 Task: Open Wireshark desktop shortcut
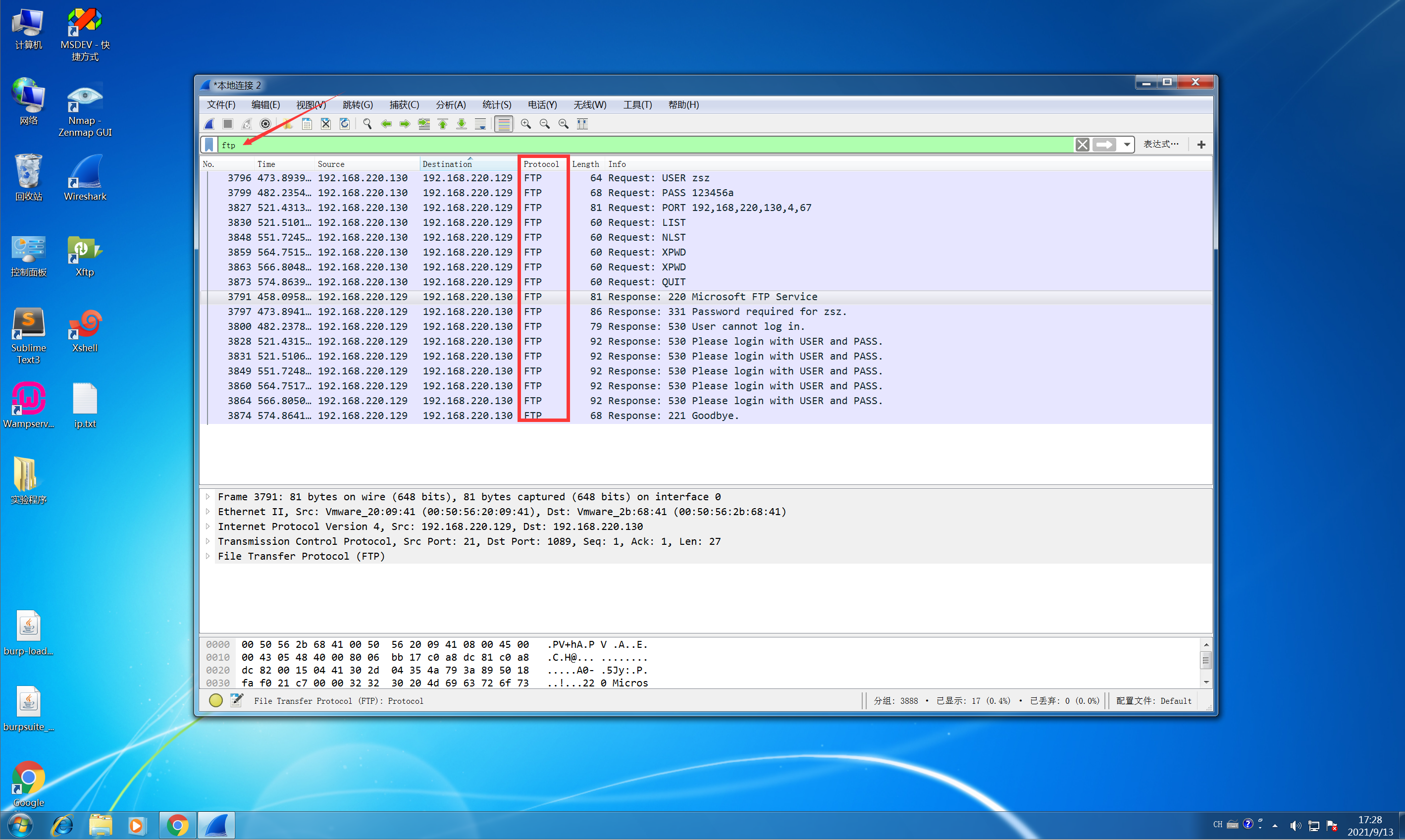(85, 177)
